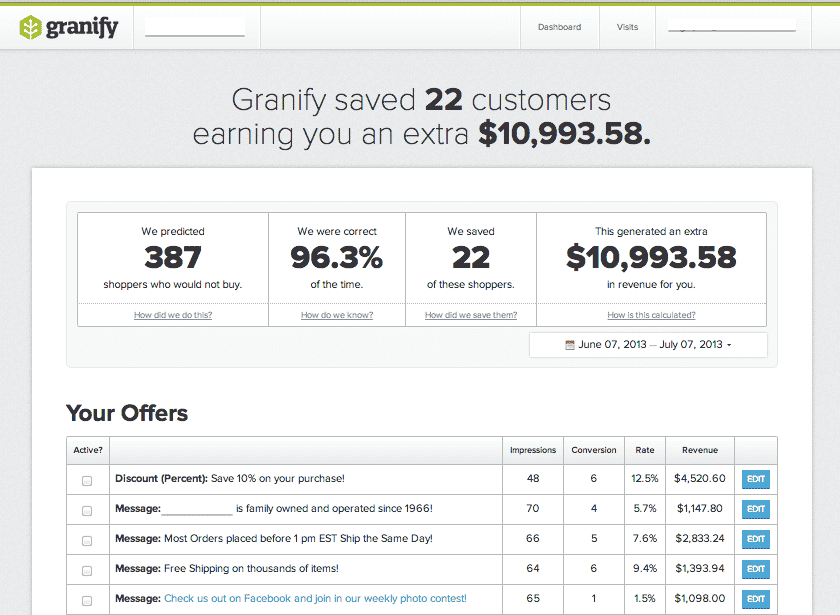Toggle Active checkbox for Discount Percent offer
840x615 pixels.
87,480
